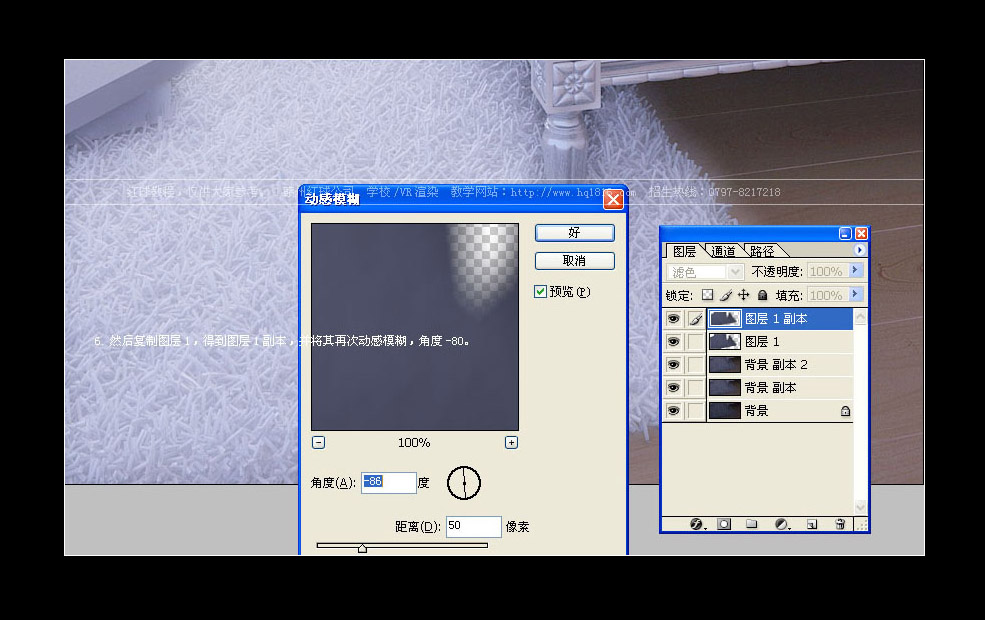Click the trash icon to delete layer
Image resolution: width=985 pixels, height=620 pixels.
840,524
